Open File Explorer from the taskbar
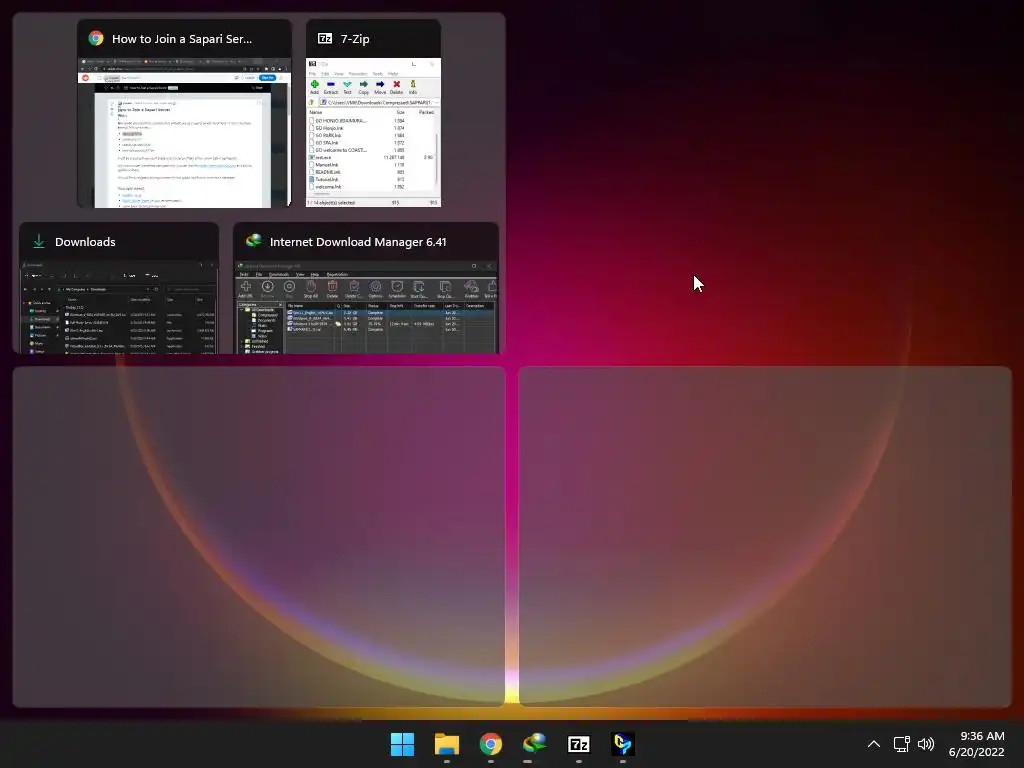This screenshot has height=768, width=1024. tap(447, 744)
